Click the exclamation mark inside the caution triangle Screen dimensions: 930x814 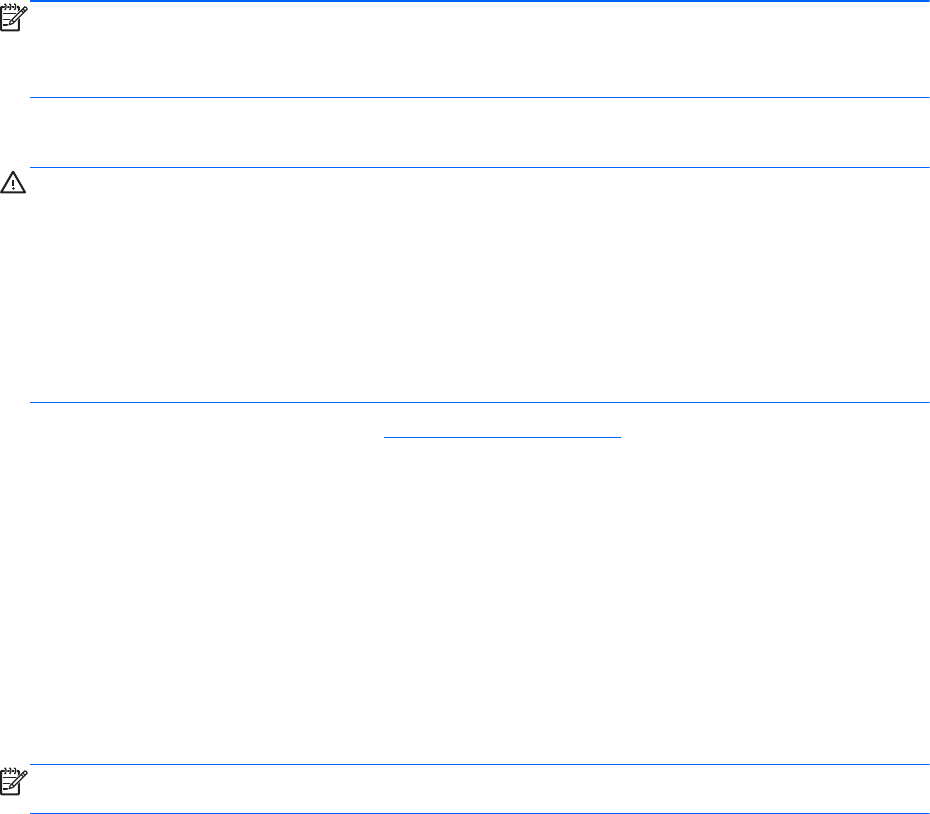point(17,186)
